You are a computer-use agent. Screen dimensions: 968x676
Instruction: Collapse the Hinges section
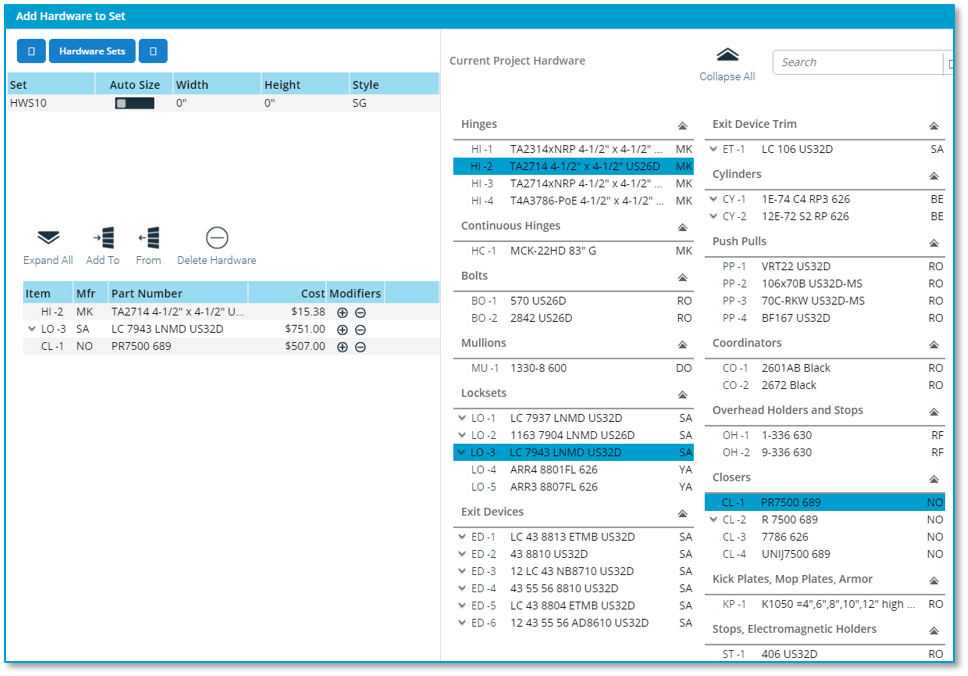(682, 126)
